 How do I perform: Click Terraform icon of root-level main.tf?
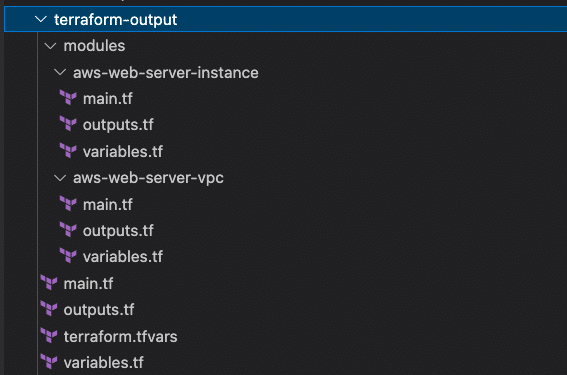(x=49, y=283)
